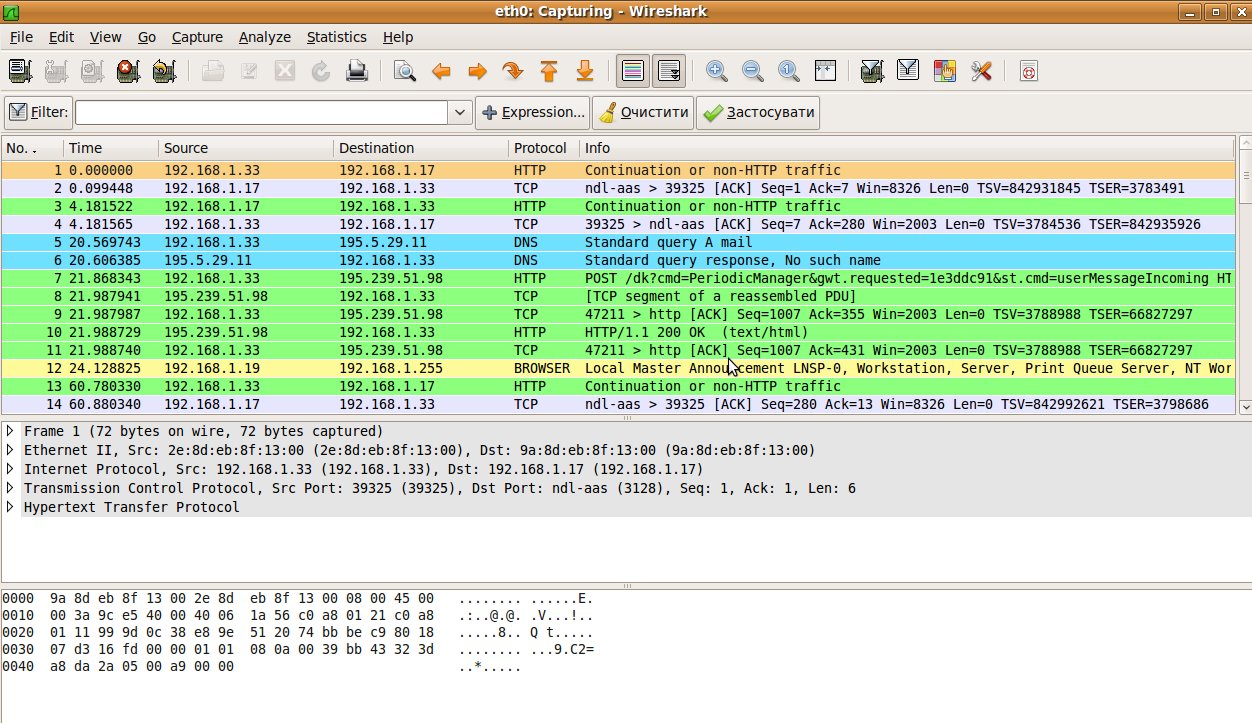Expand the Transmission Control Protocol node
Screen dimensions: 1252x723
pyautogui.click(x=10, y=488)
